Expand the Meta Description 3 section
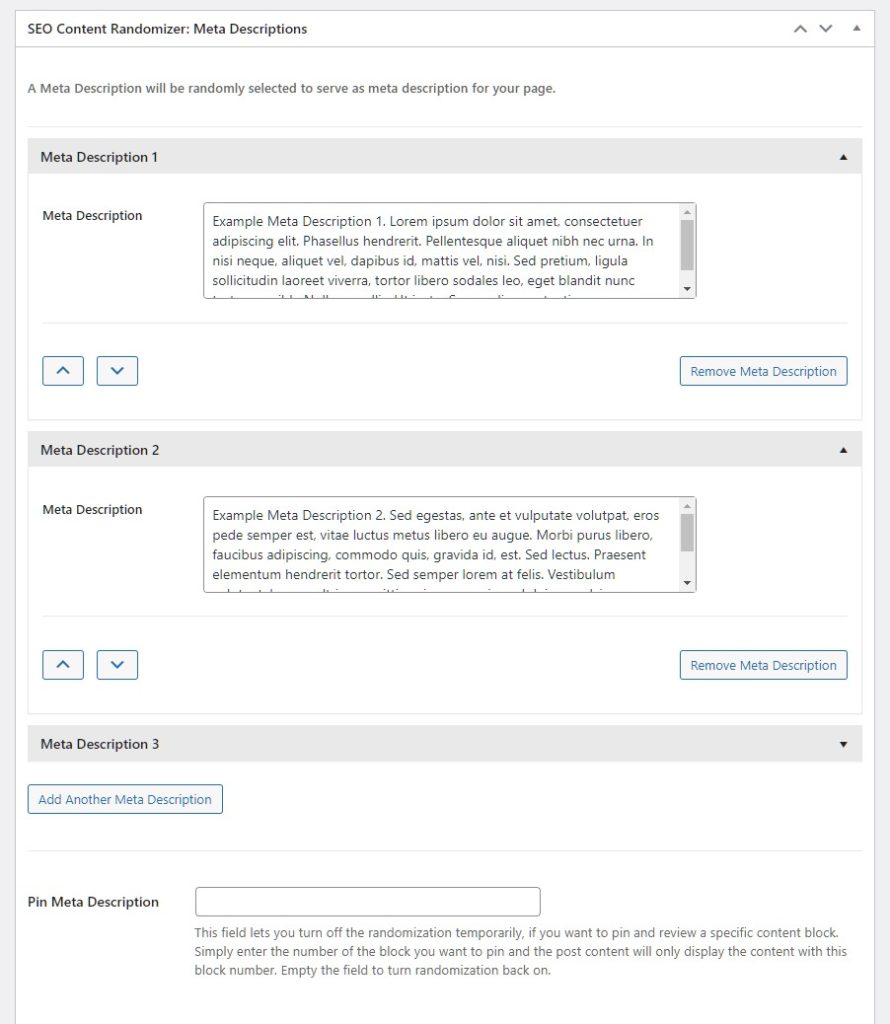The image size is (890, 1024). point(841,744)
